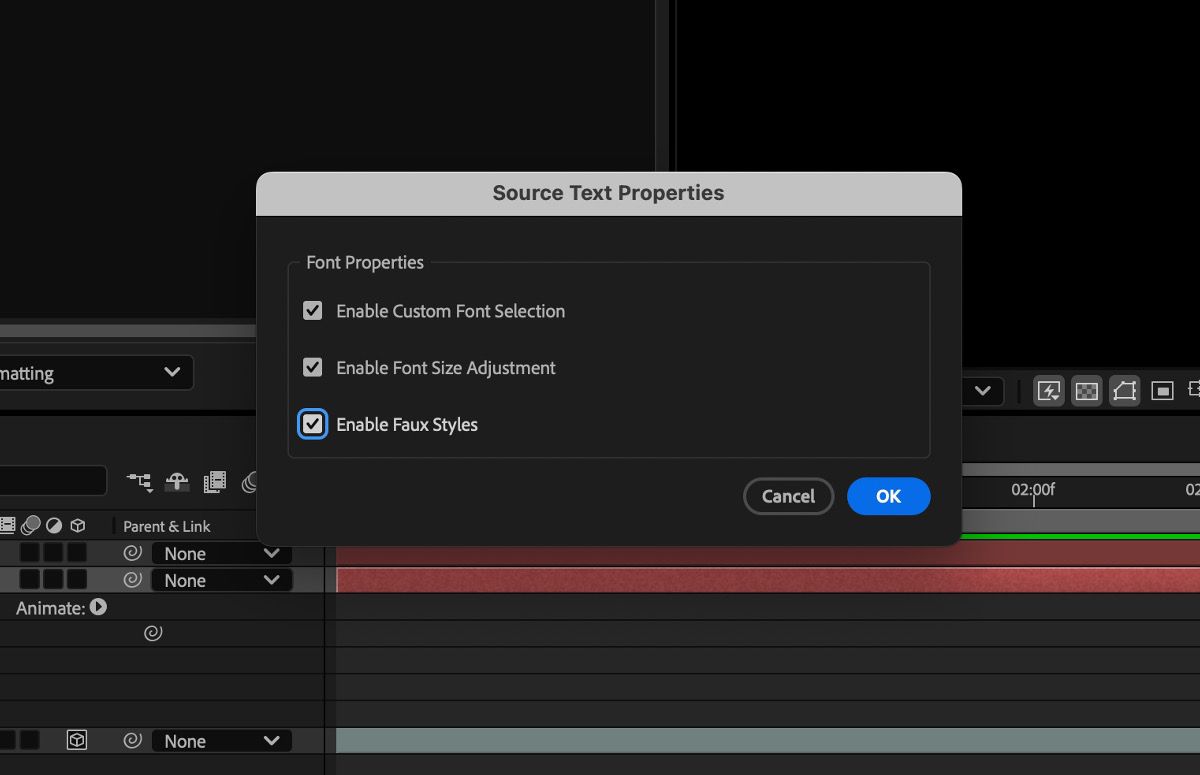
Task: Enable the Shy layers toggle
Action: (x=177, y=482)
